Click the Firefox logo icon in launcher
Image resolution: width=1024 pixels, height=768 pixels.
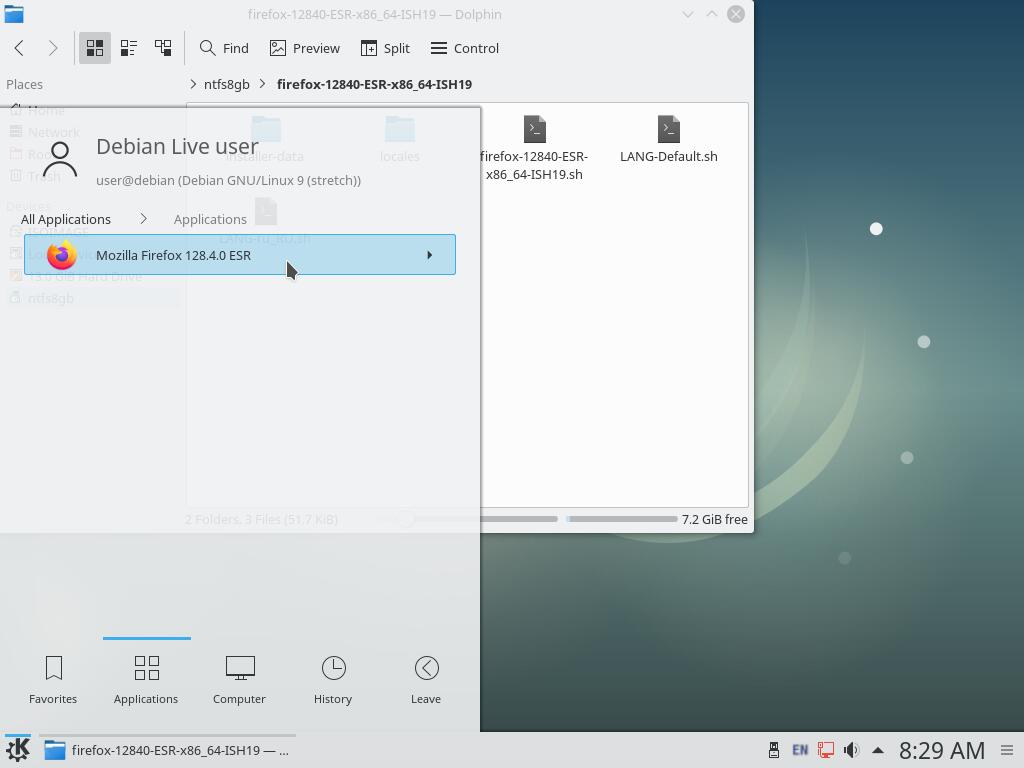pyautogui.click(x=62, y=255)
